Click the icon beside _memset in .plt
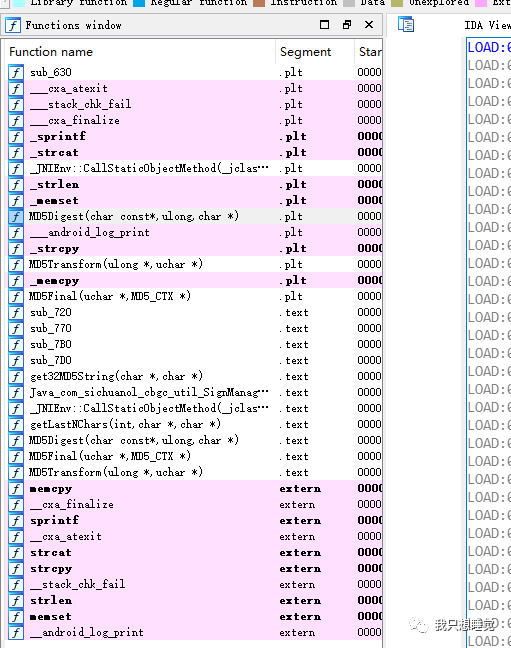511x648 pixels. (16, 200)
